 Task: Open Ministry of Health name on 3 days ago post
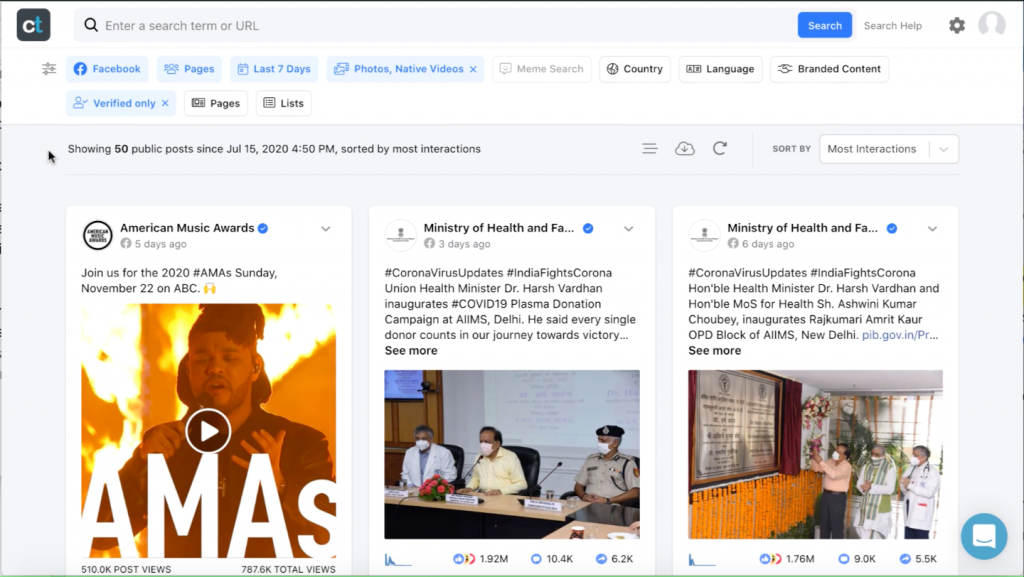(499, 228)
